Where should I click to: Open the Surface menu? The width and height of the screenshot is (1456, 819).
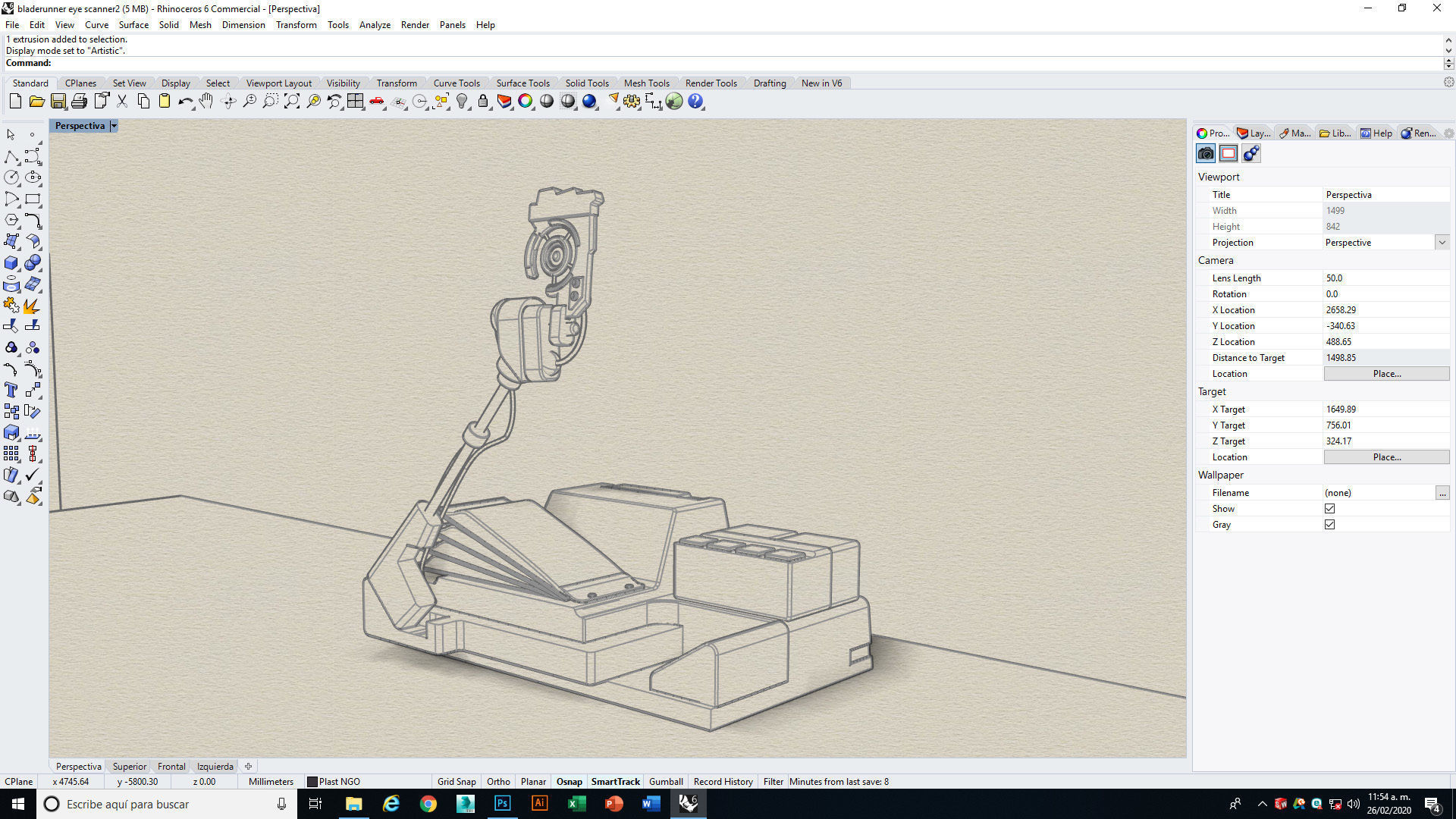pyautogui.click(x=133, y=25)
